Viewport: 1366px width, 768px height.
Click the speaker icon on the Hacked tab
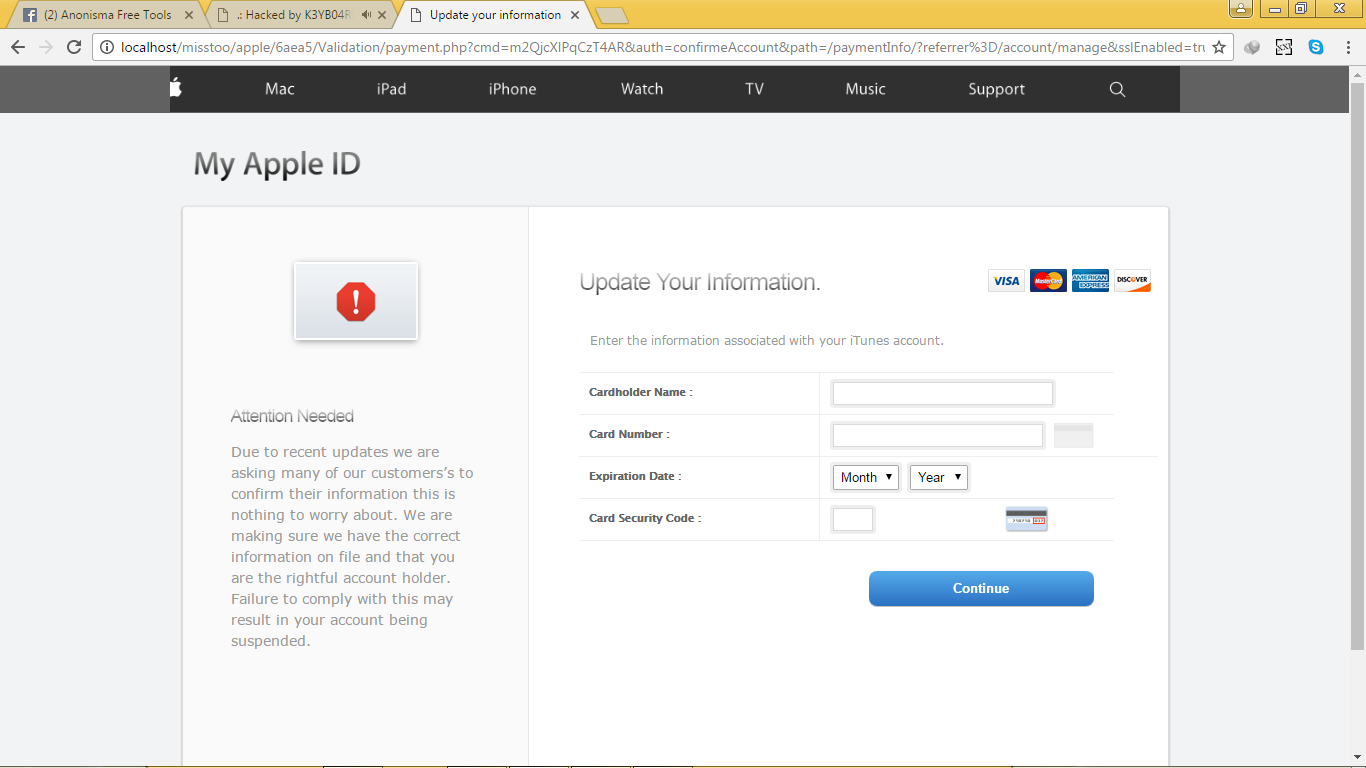(x=367, y=15)
